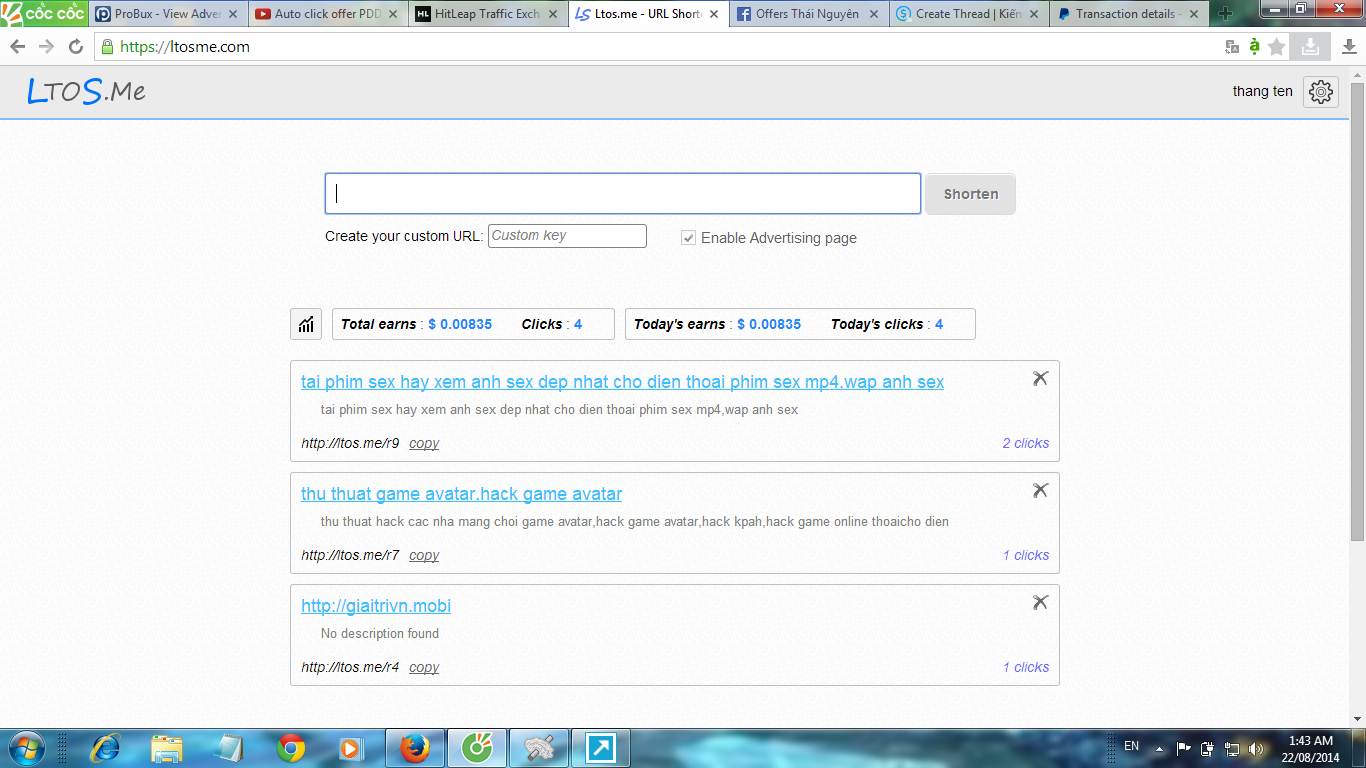The height and width of the screenshot is (768, 1366).
Task: Switch to the Create Thread tab
Action: pos(967,14)
